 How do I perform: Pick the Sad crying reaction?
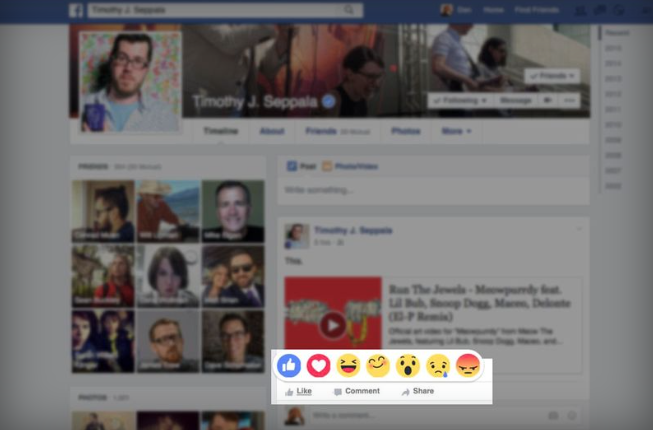click(x=438, y=365)
